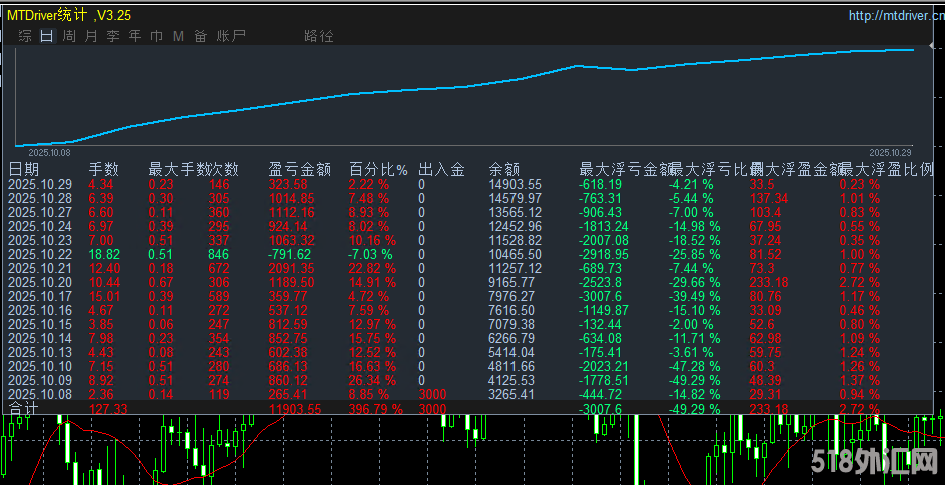The image size is (945, 485).
Task: Click the percentage 26.34 %
Action: (x=372, y=380)
